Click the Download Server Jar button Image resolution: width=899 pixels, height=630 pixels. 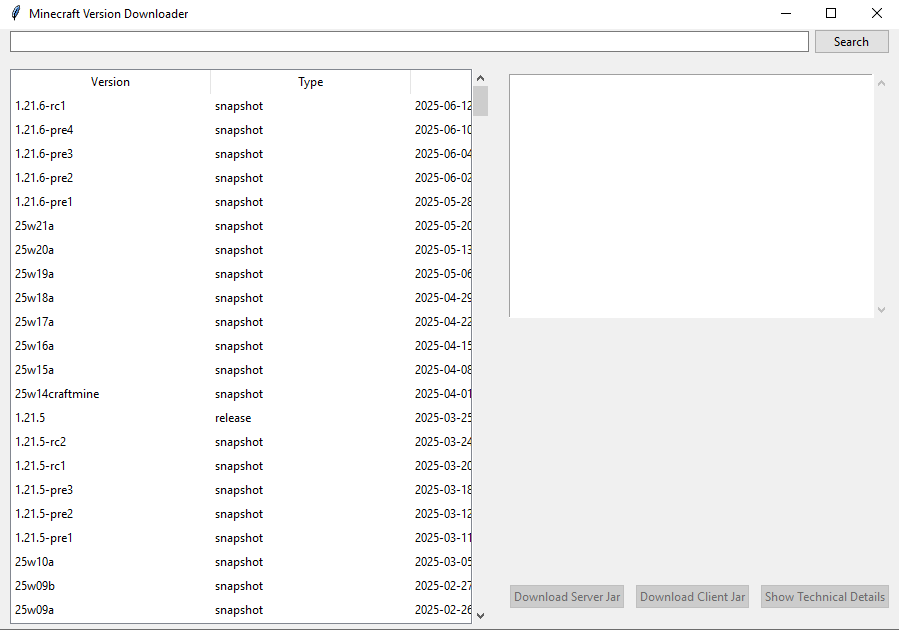click(x=566, y=597)
